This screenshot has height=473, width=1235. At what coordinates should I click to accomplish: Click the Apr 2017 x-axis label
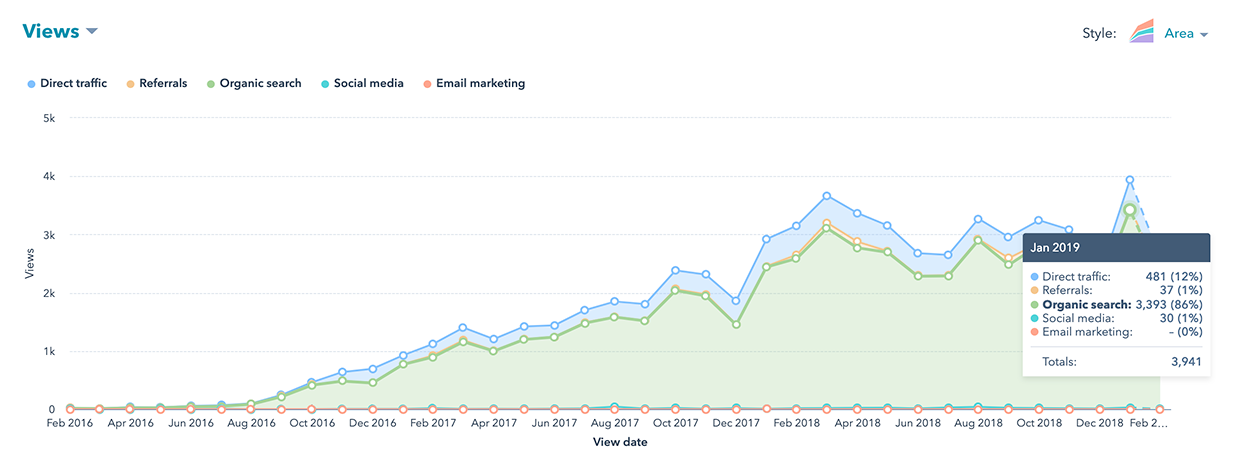pos(494,424)
